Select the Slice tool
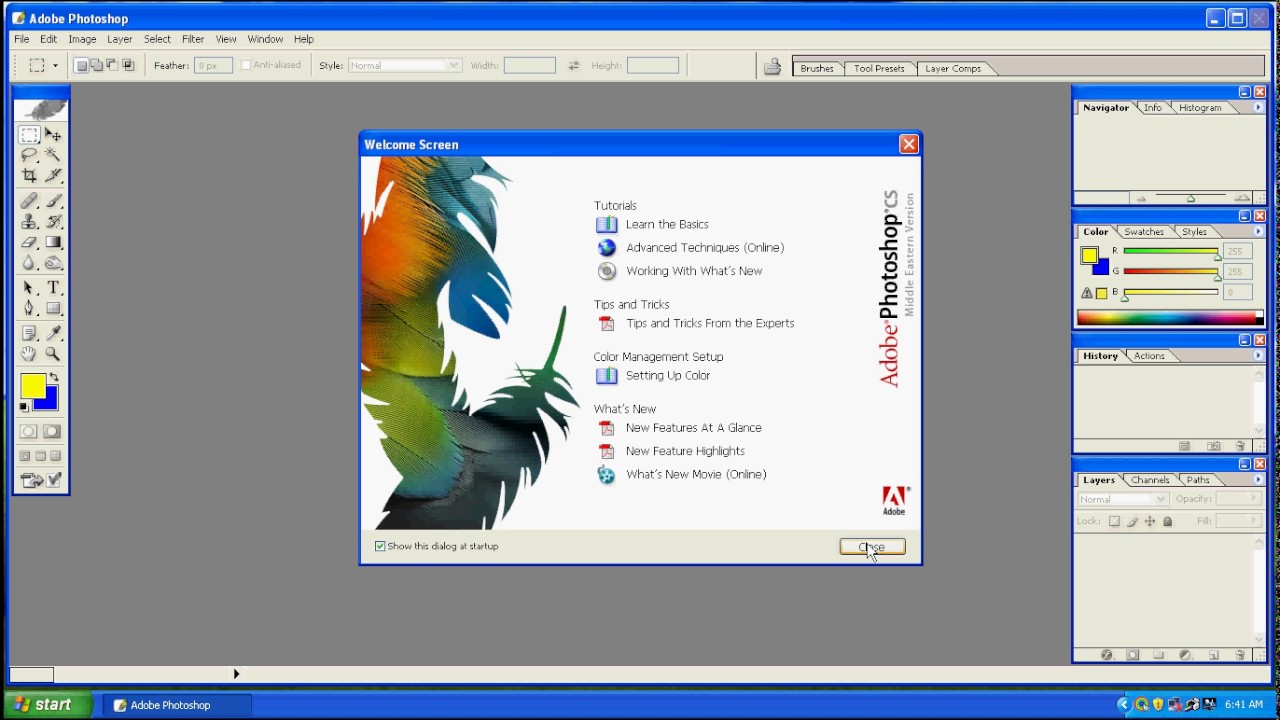The height and width of the screenshot is (720, 1280). pyautogui.click(x=53, y=175)
